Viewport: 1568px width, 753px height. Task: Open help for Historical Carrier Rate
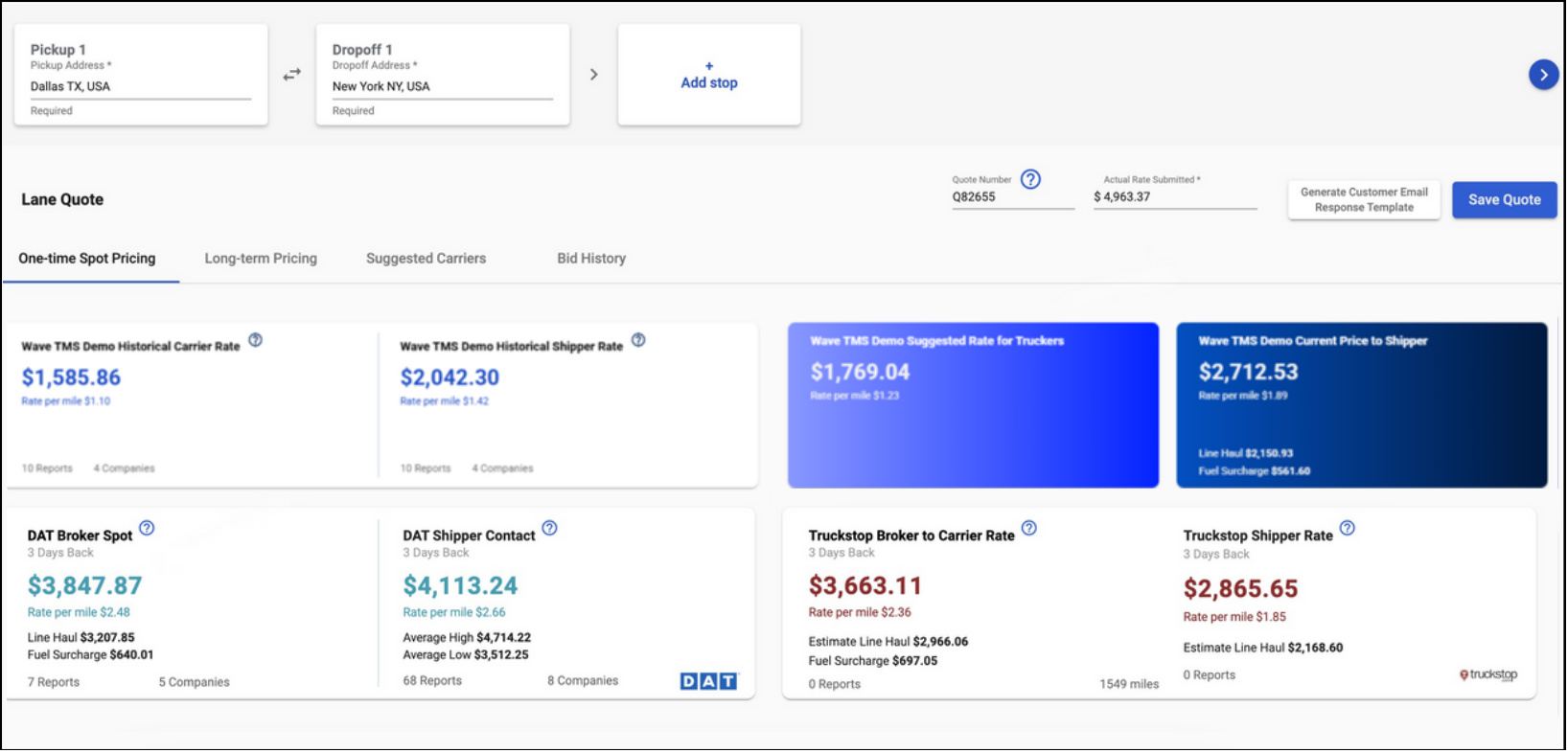(256, 340)
